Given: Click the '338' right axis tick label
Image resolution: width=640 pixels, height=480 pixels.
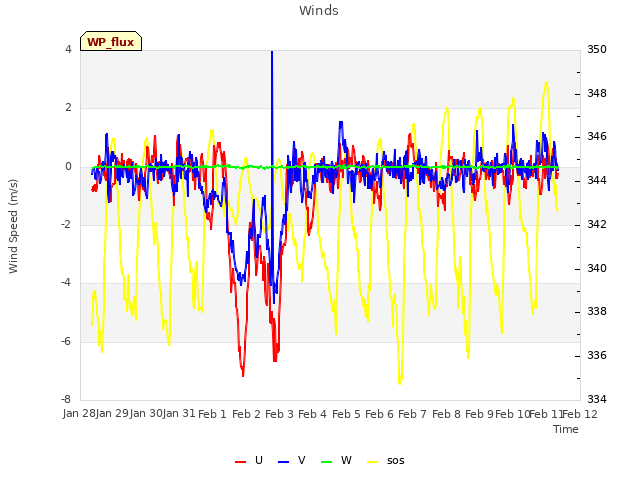Looking at the screenshot, I should pos(597,312).
